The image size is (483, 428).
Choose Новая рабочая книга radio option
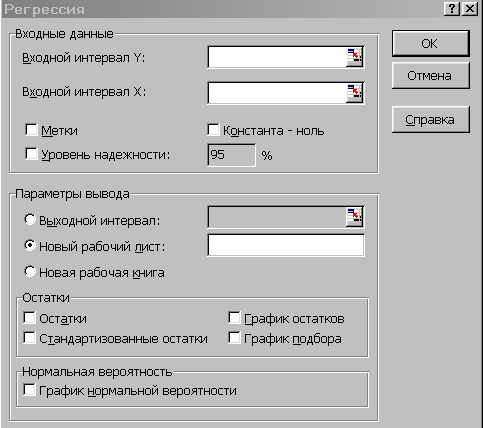30,272
